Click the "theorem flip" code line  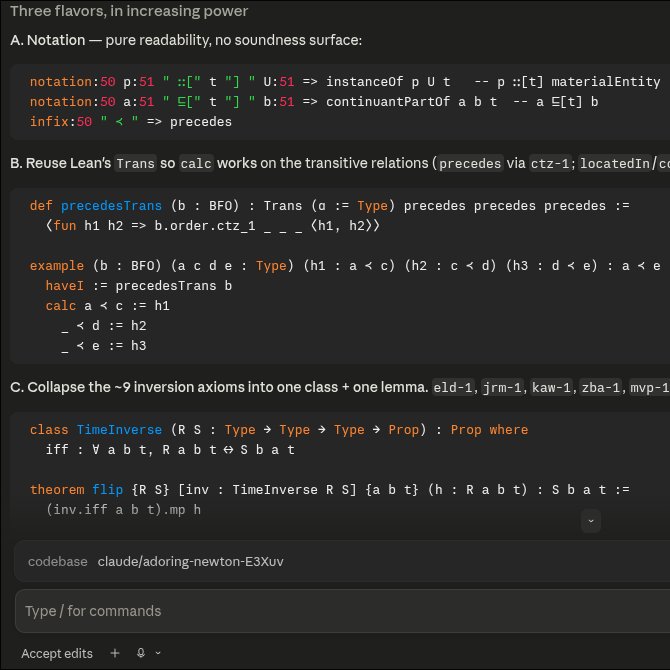pyautogui.click(x=329, y=490)
